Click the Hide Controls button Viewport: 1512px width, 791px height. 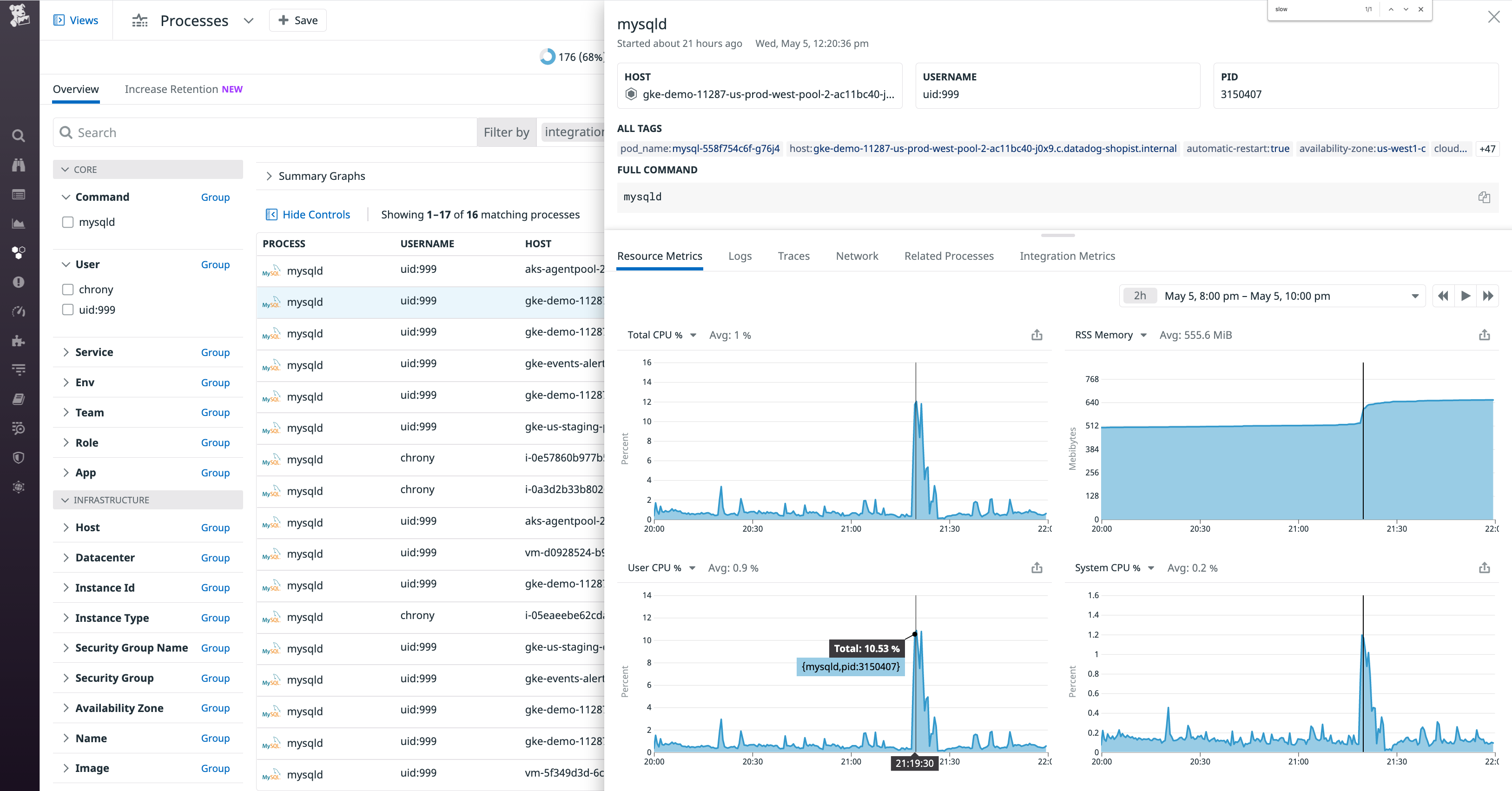[308, 214]
